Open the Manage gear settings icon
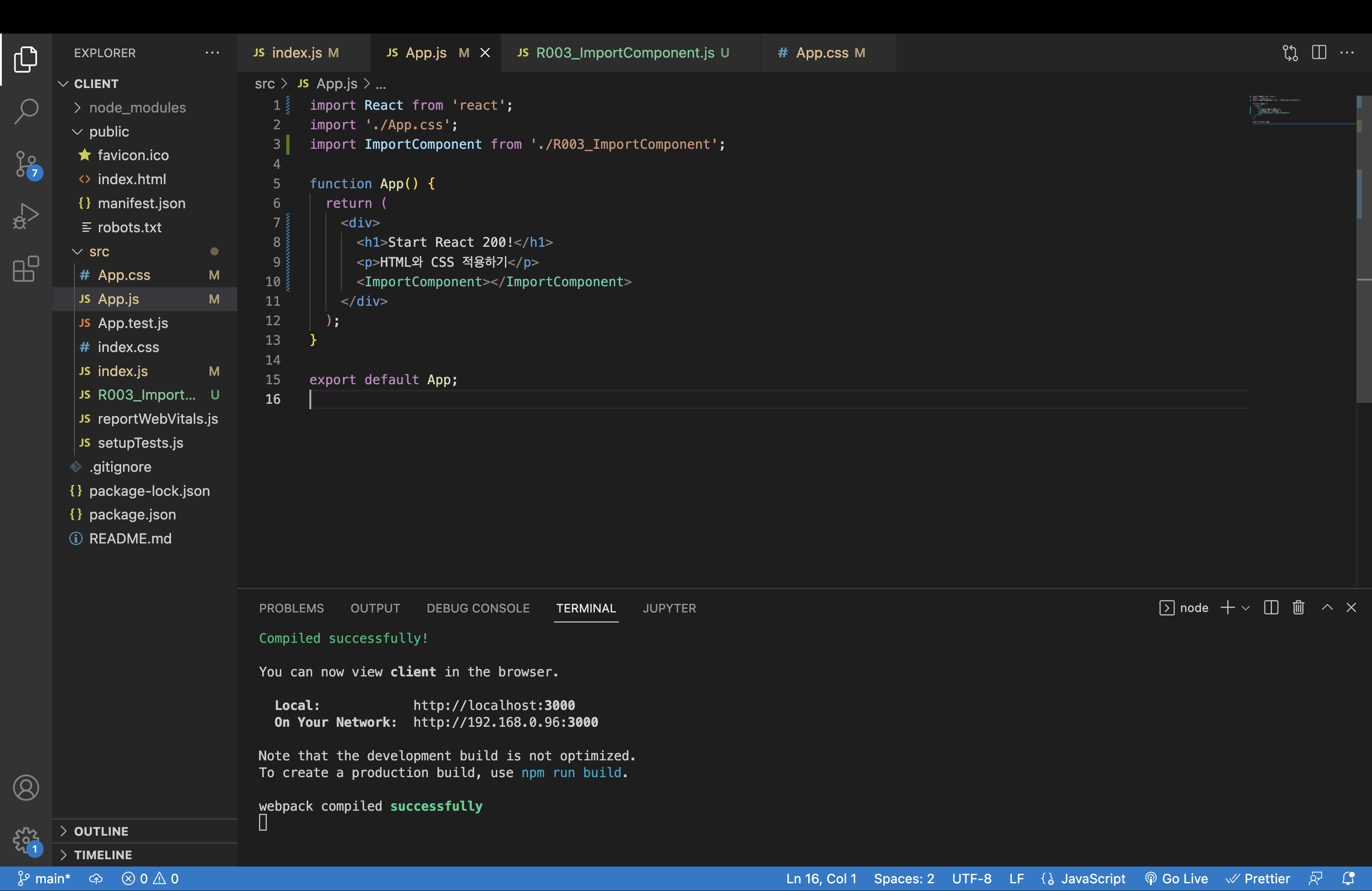The image size is (1372, 891). pos(26,840)
